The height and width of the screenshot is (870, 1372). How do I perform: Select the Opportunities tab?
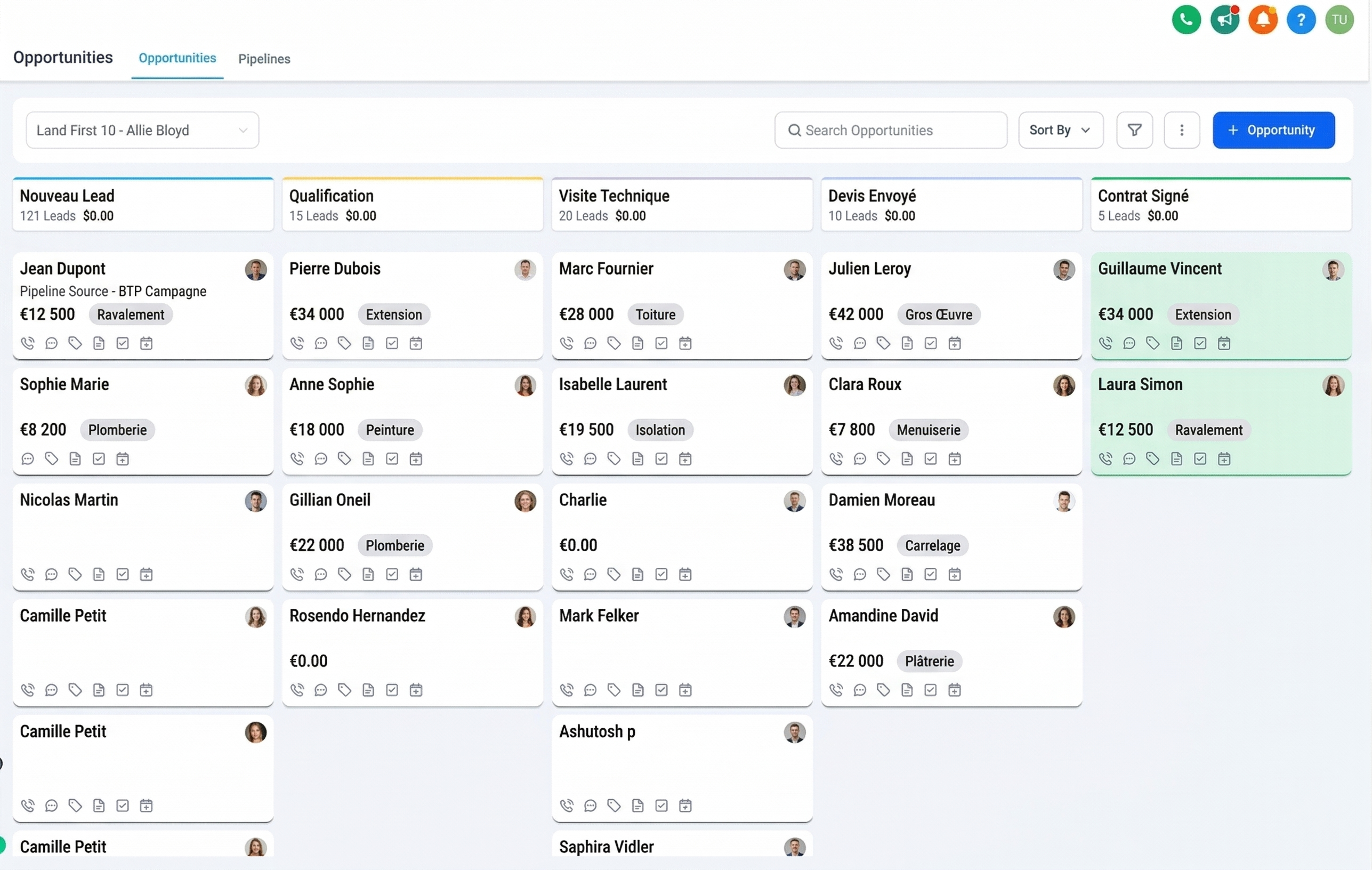tap(176, 59)
